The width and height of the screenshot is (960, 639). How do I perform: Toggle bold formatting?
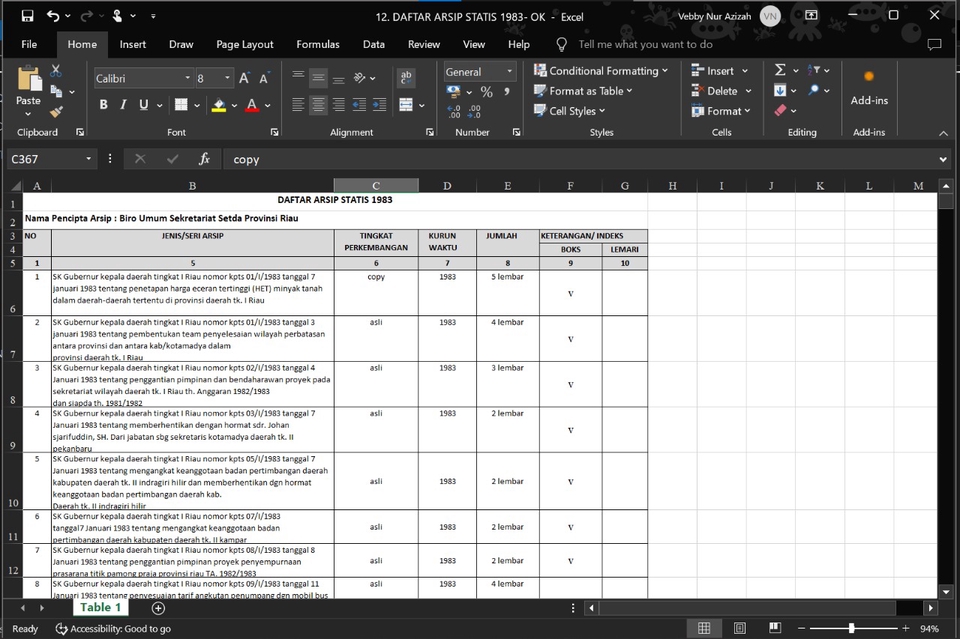[104, 104]
